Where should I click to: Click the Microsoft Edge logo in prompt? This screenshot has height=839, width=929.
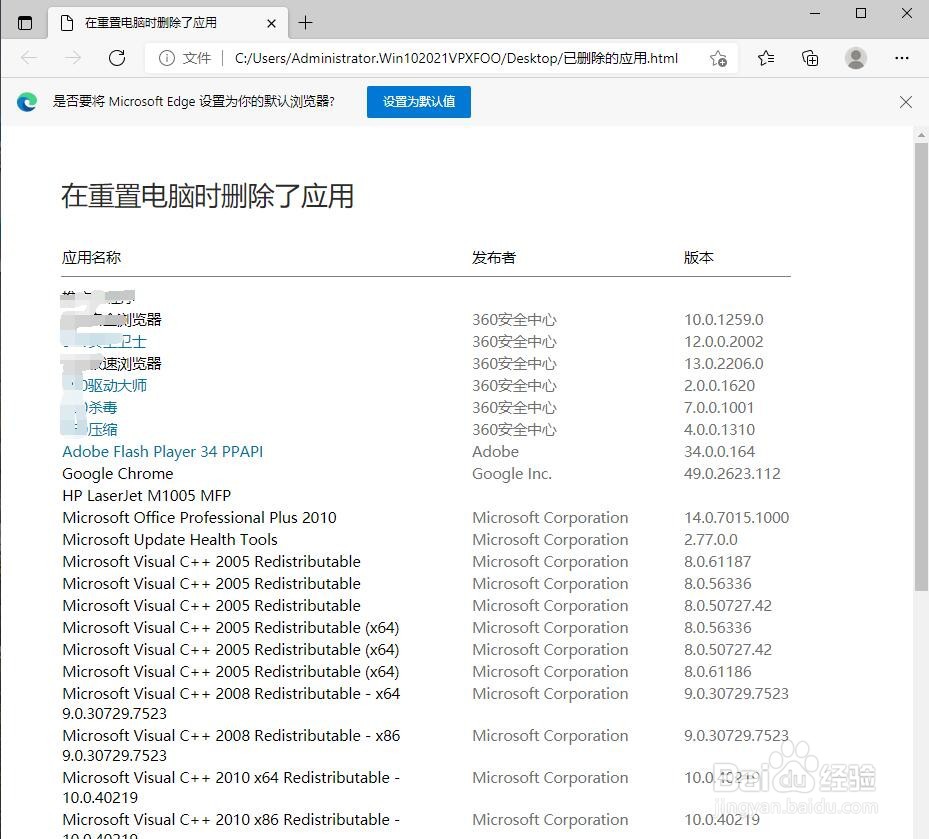coord(27,102)
